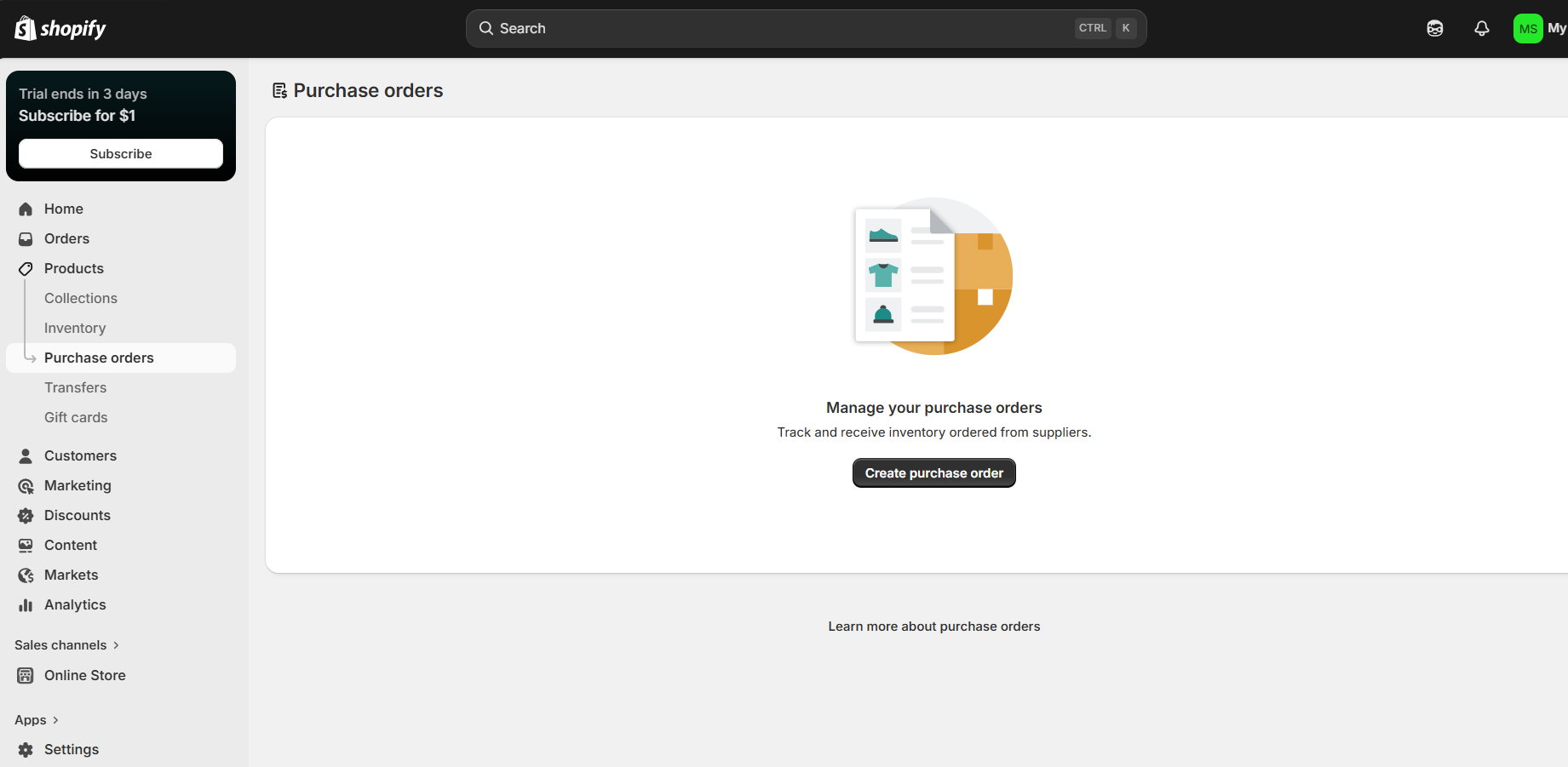This screenshot has width=1568, height=767.
Task: Expand the Apps section chevron
Action: (x=55, y=720)
